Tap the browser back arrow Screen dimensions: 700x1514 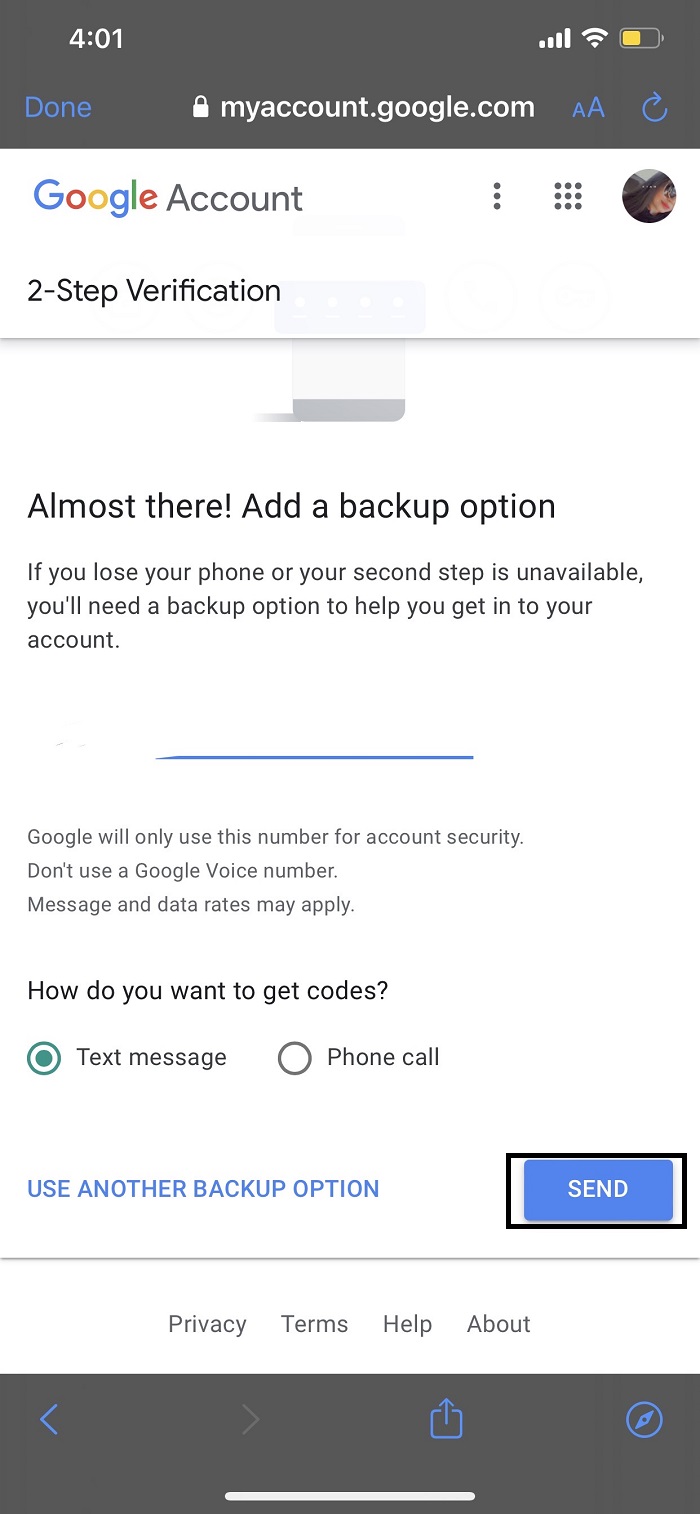(49, 1419)
